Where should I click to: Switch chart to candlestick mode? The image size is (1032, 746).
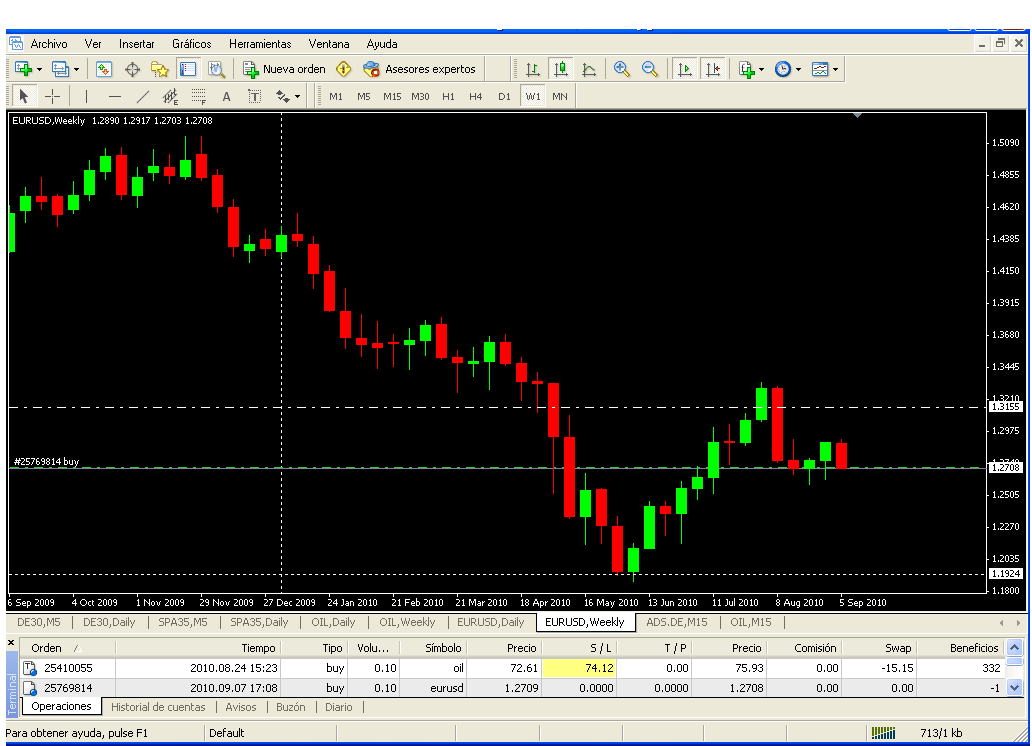561,69
